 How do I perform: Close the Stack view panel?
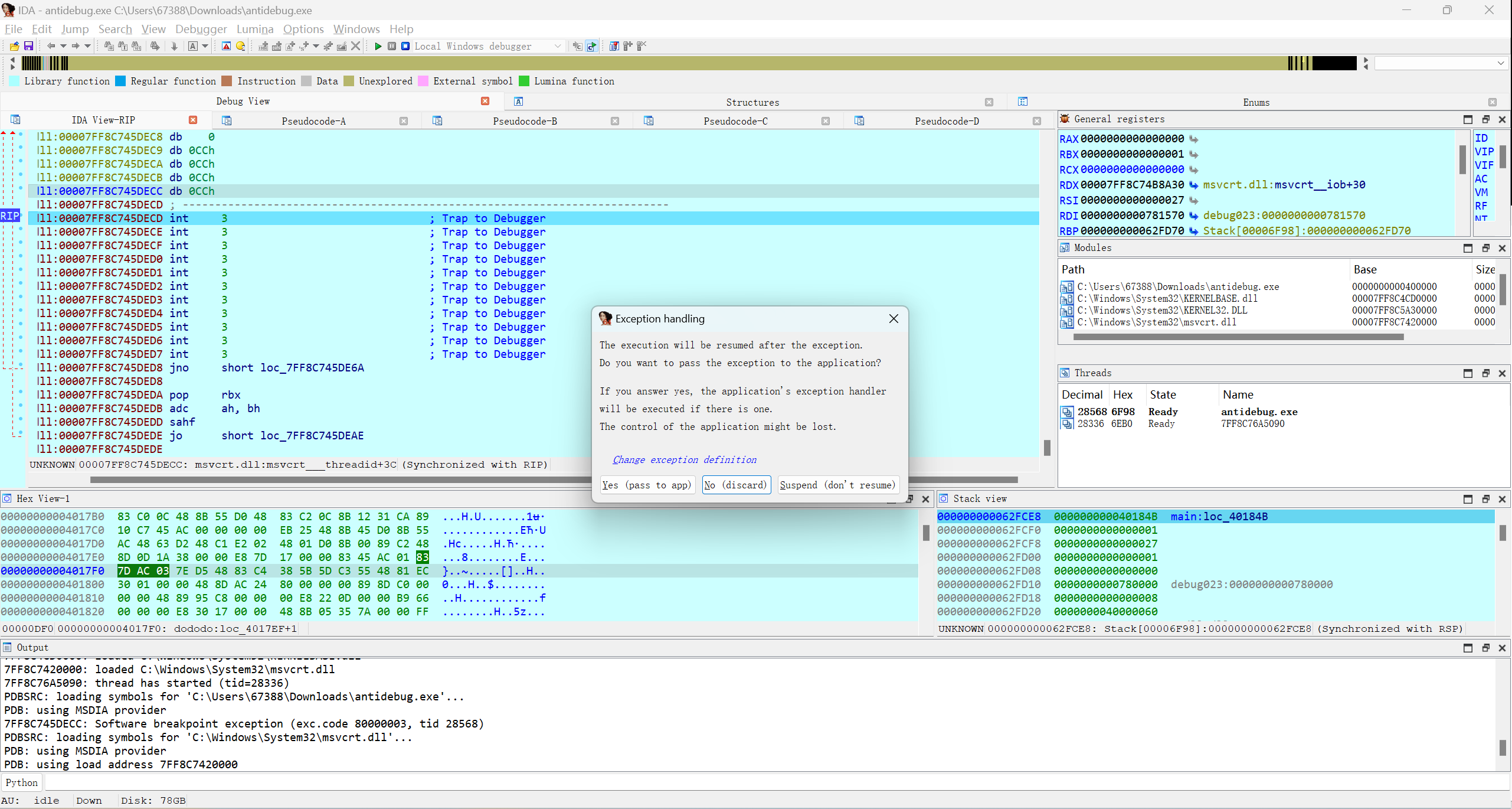[x=1502, y=499]
